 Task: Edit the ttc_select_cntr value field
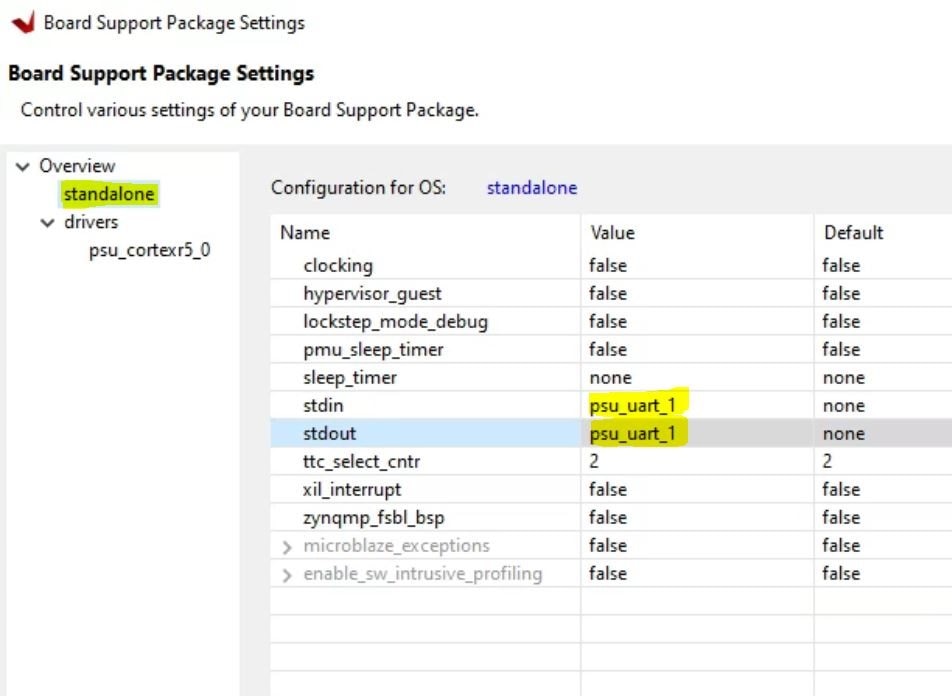click(x=596, y=461)
